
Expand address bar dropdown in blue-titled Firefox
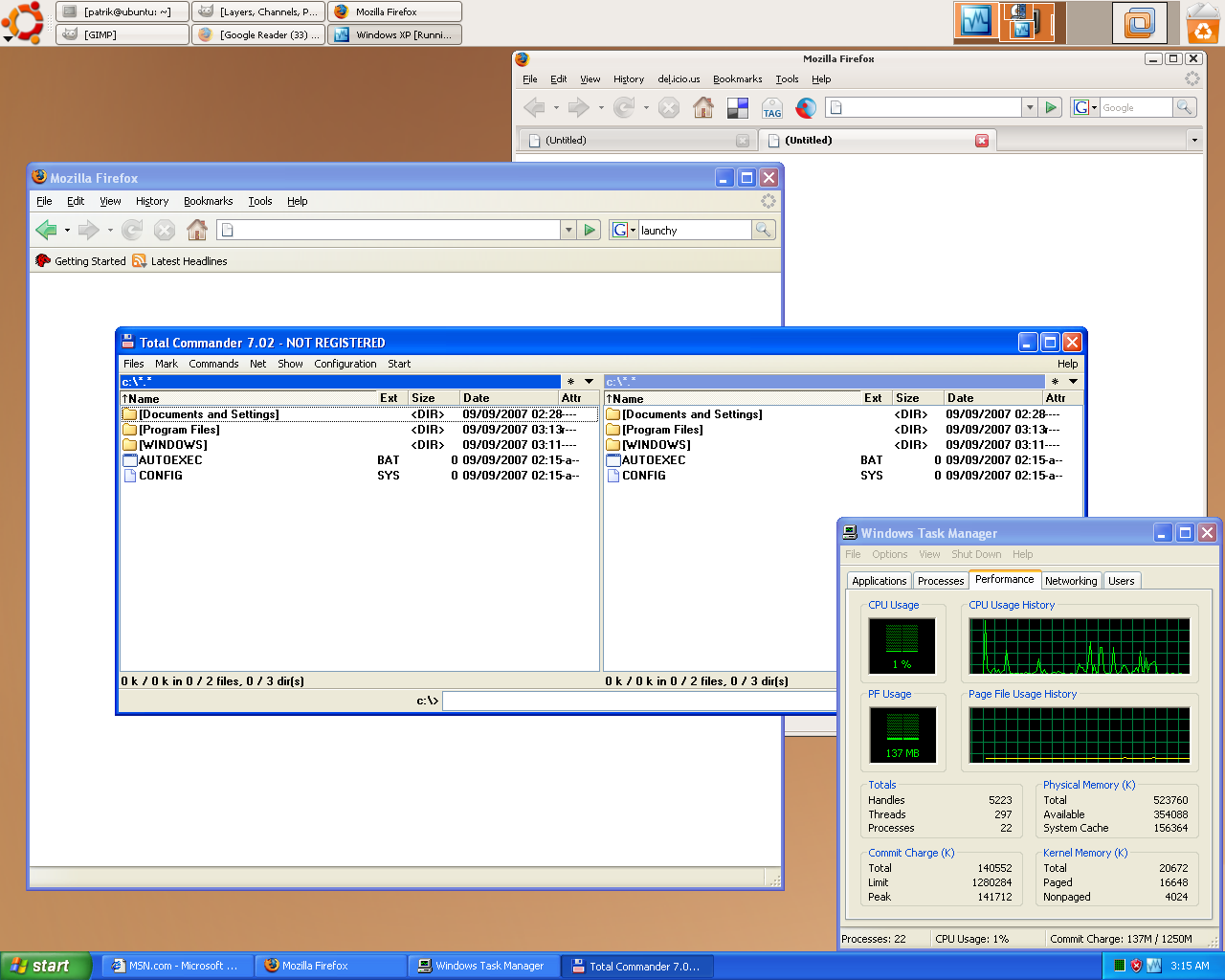[x=568, y=230]
